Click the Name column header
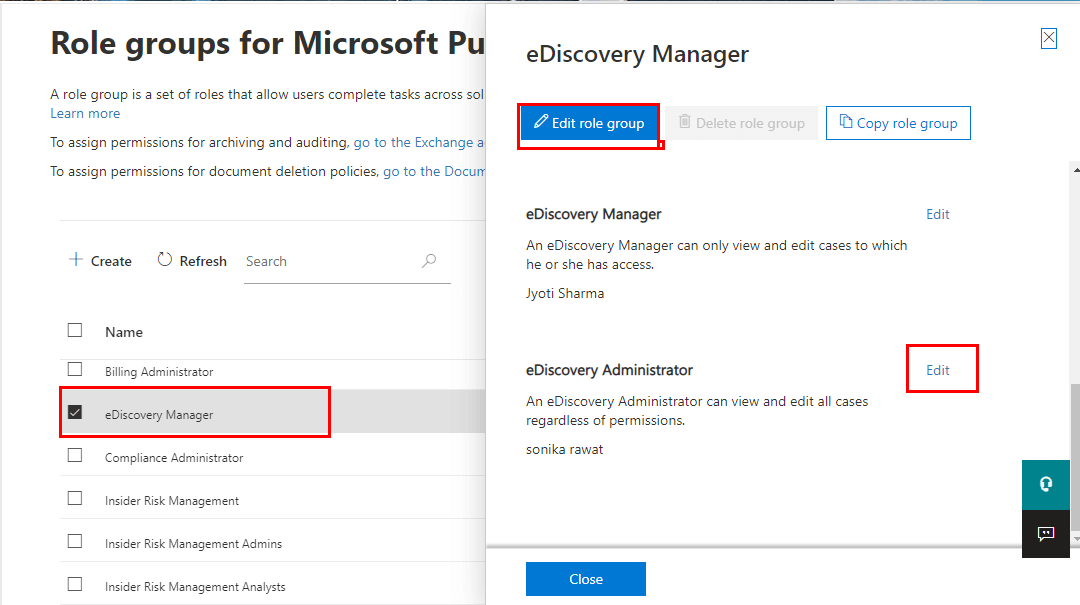Viewport: 1080px width, 605px height. (124, 332)
